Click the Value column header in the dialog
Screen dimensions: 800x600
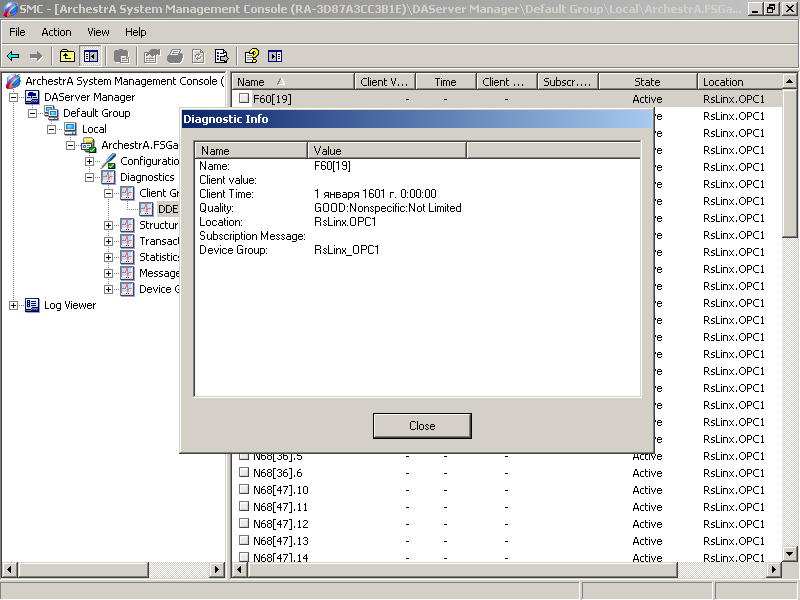(x=386, y=151)
